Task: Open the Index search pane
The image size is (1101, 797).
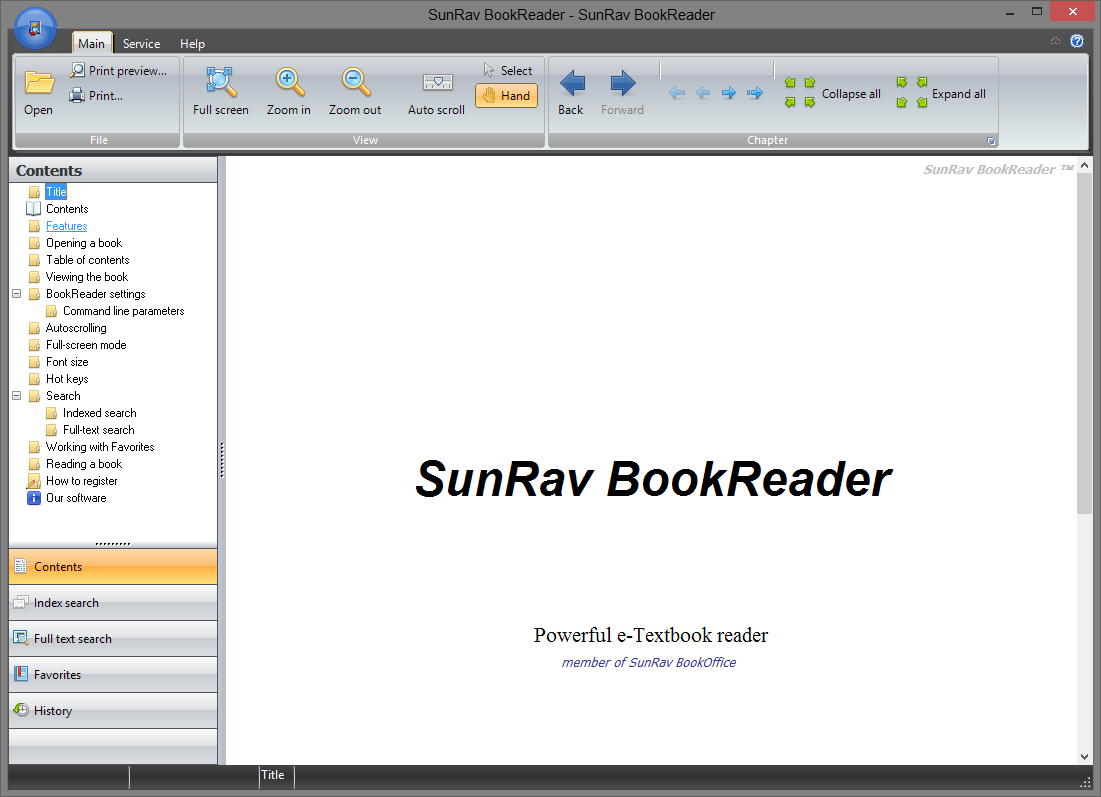Action: pyautogui.click(x=113, y=602)
